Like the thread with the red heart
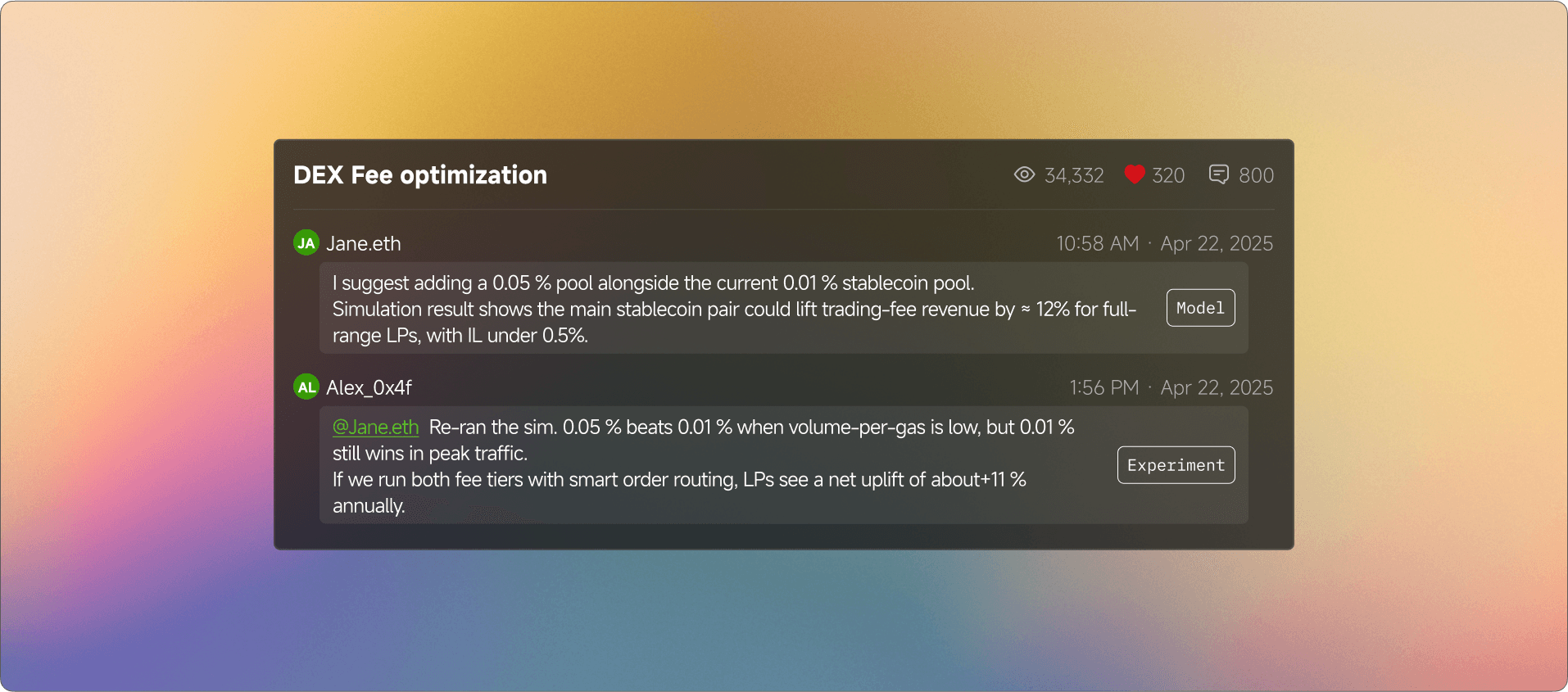This screenshot has height=692, width=1568. pos(1134,174)
